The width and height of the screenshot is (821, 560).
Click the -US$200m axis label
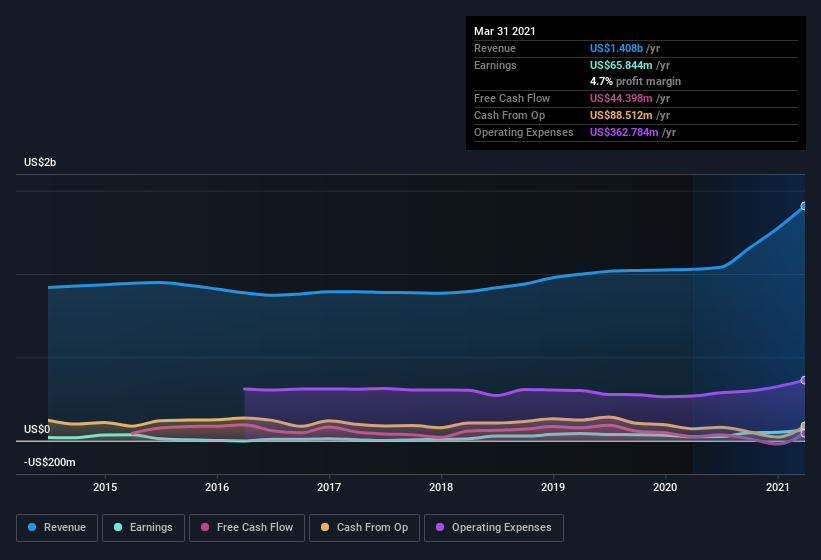pos(50,462)
